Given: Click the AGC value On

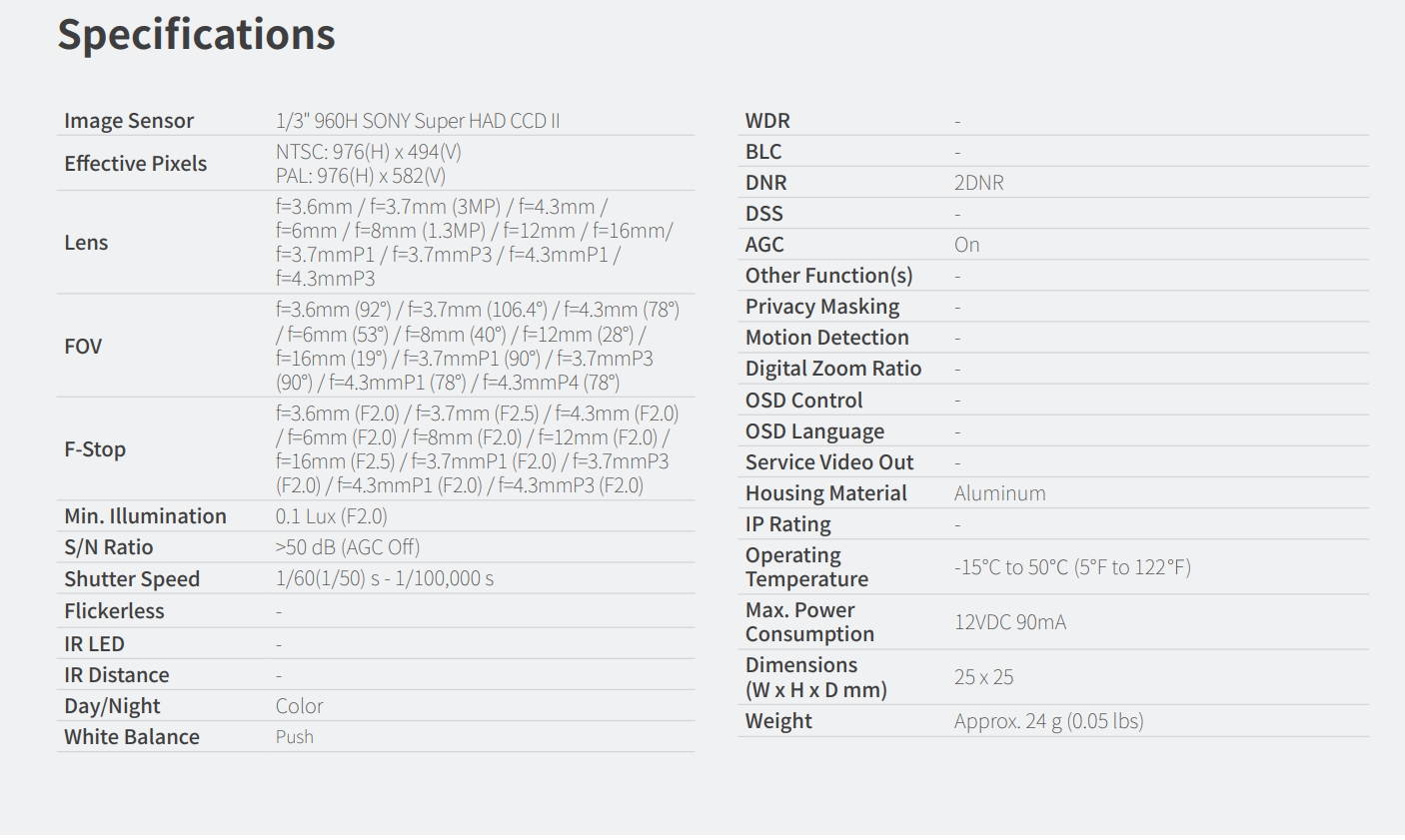Looking at the screenshot, I should 966,245.
